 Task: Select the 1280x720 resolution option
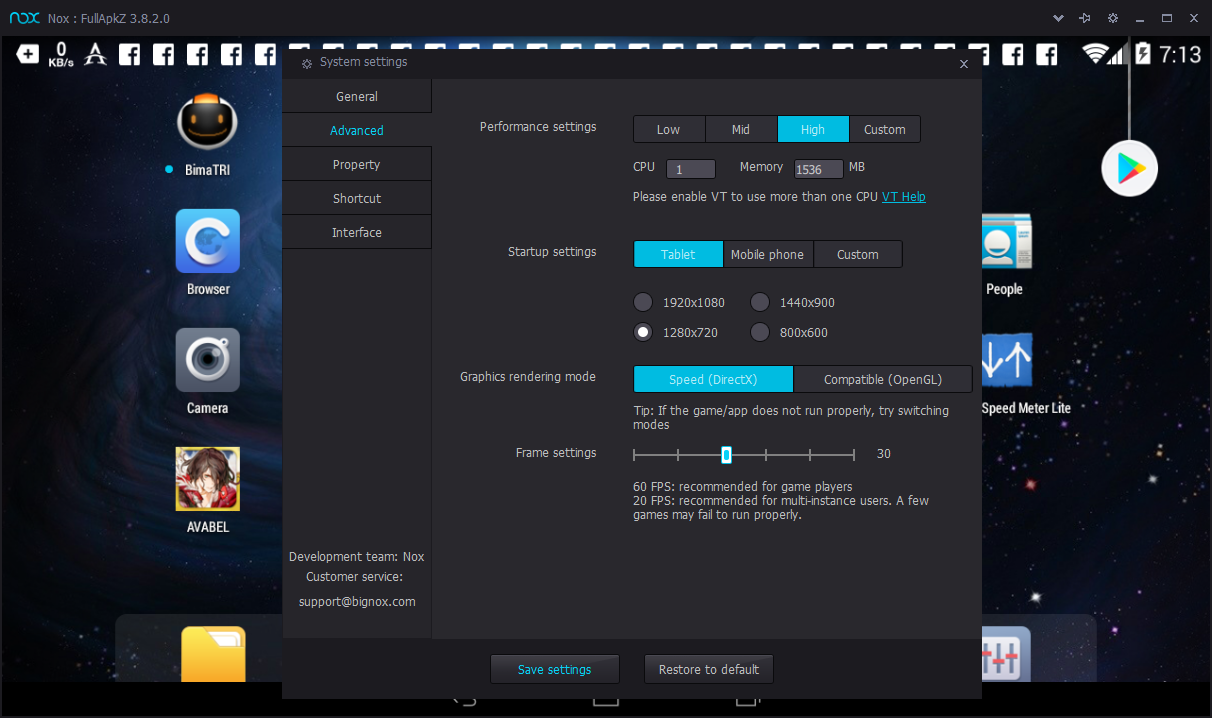644,332
